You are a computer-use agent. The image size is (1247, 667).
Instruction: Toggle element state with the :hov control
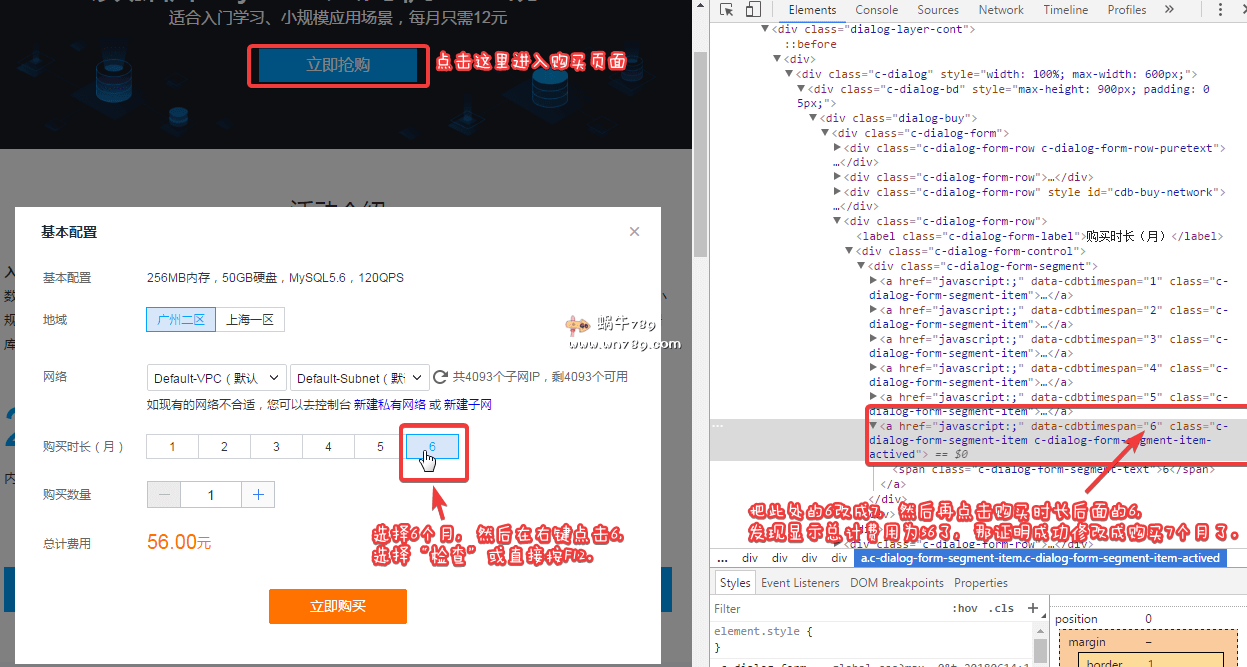[x=966, y=608]
